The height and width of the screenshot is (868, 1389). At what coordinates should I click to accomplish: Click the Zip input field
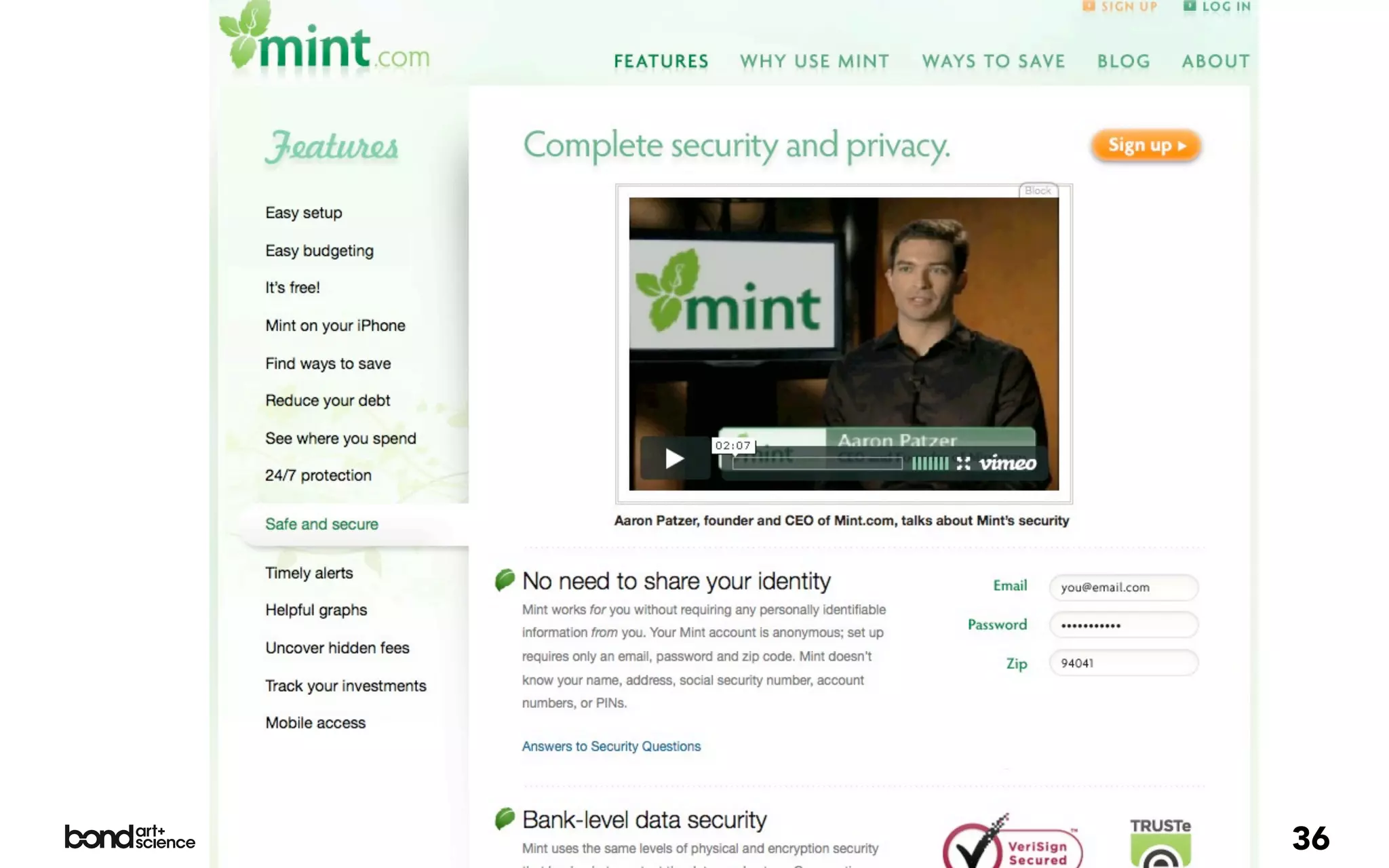tap(1124, 663)
